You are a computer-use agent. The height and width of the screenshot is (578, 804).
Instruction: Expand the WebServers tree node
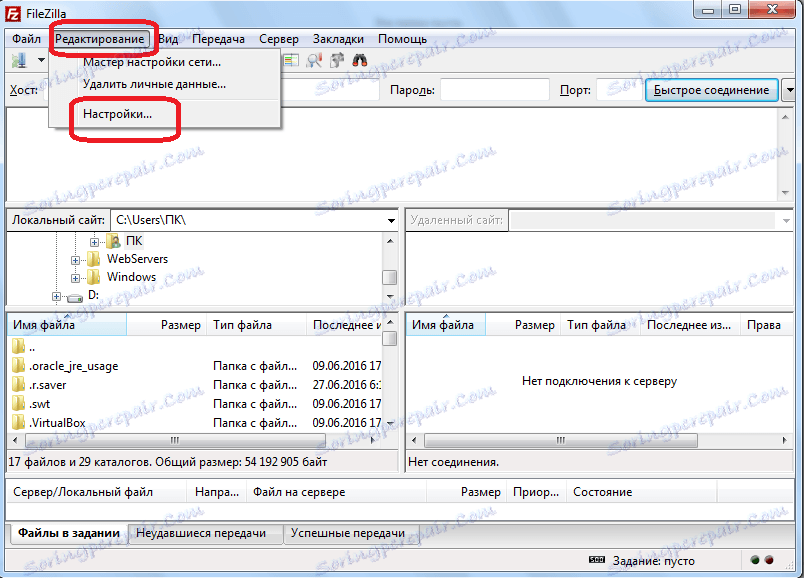(75, 260)
